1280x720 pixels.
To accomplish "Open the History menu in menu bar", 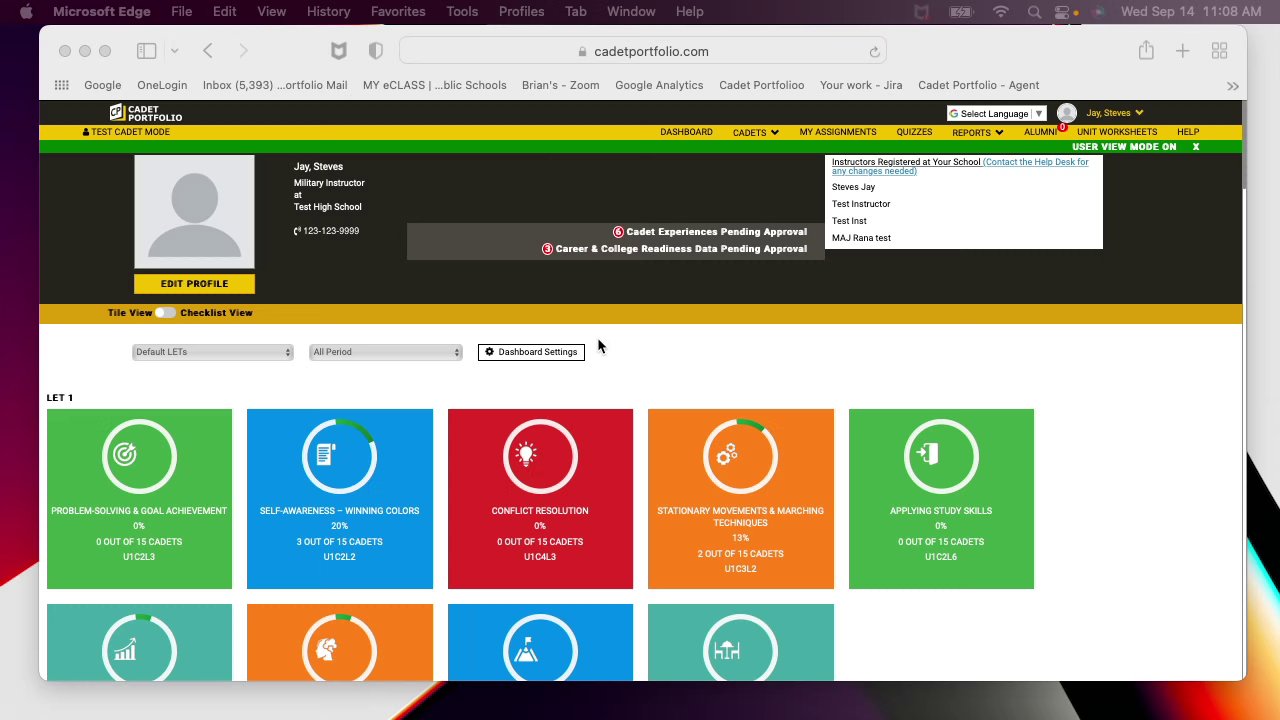I will click(x=329, y=12).
